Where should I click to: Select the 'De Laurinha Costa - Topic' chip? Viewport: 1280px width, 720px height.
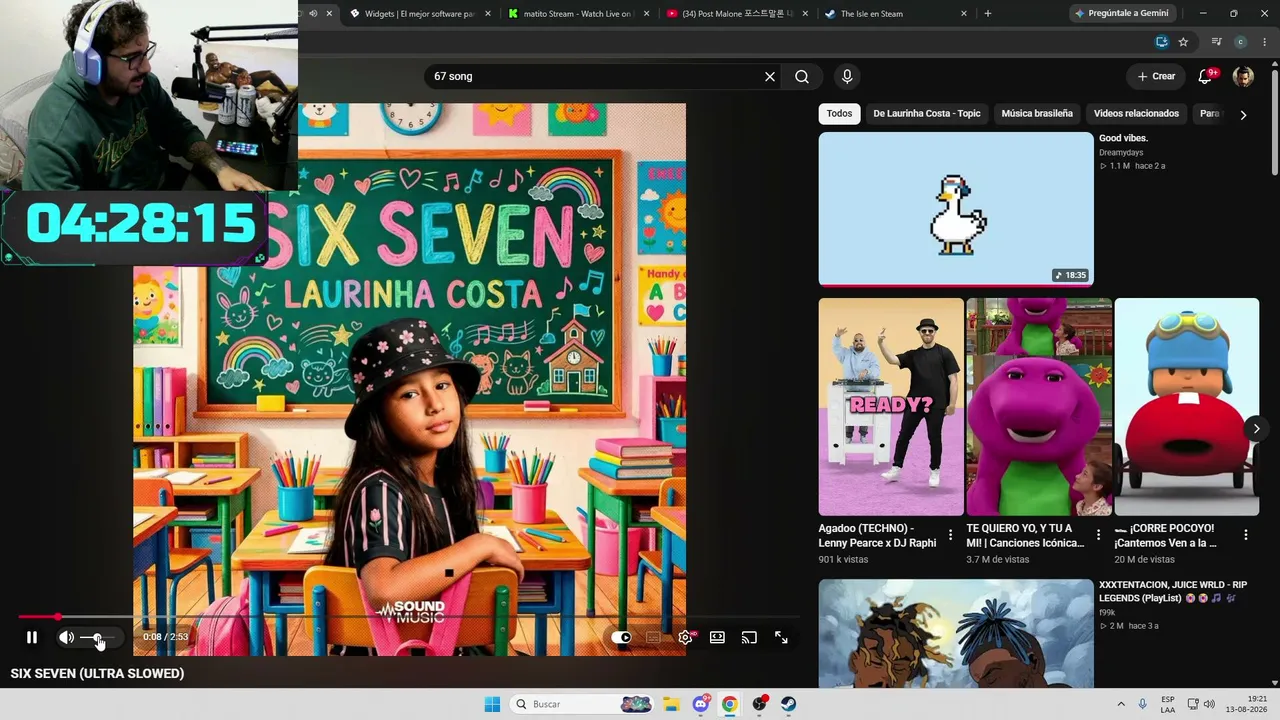[x=927, y=113]
